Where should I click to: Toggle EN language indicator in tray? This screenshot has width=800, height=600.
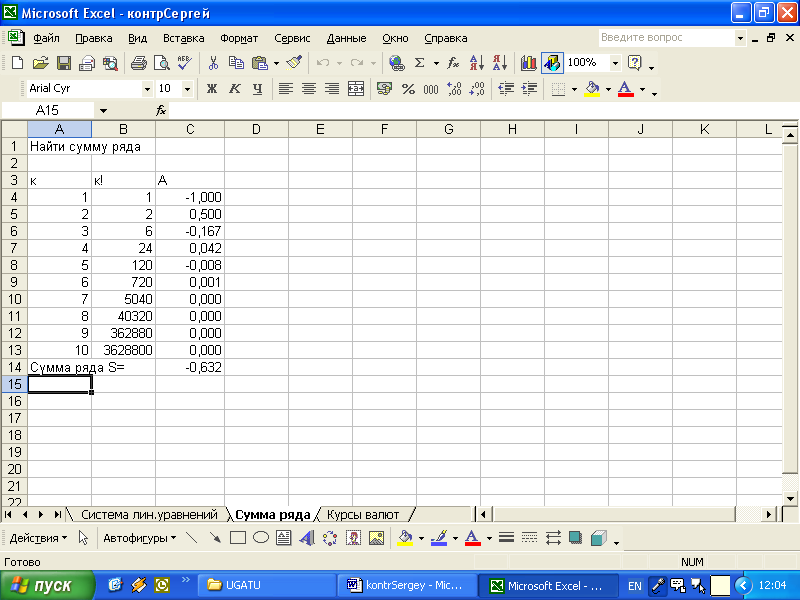click(635, 586)
